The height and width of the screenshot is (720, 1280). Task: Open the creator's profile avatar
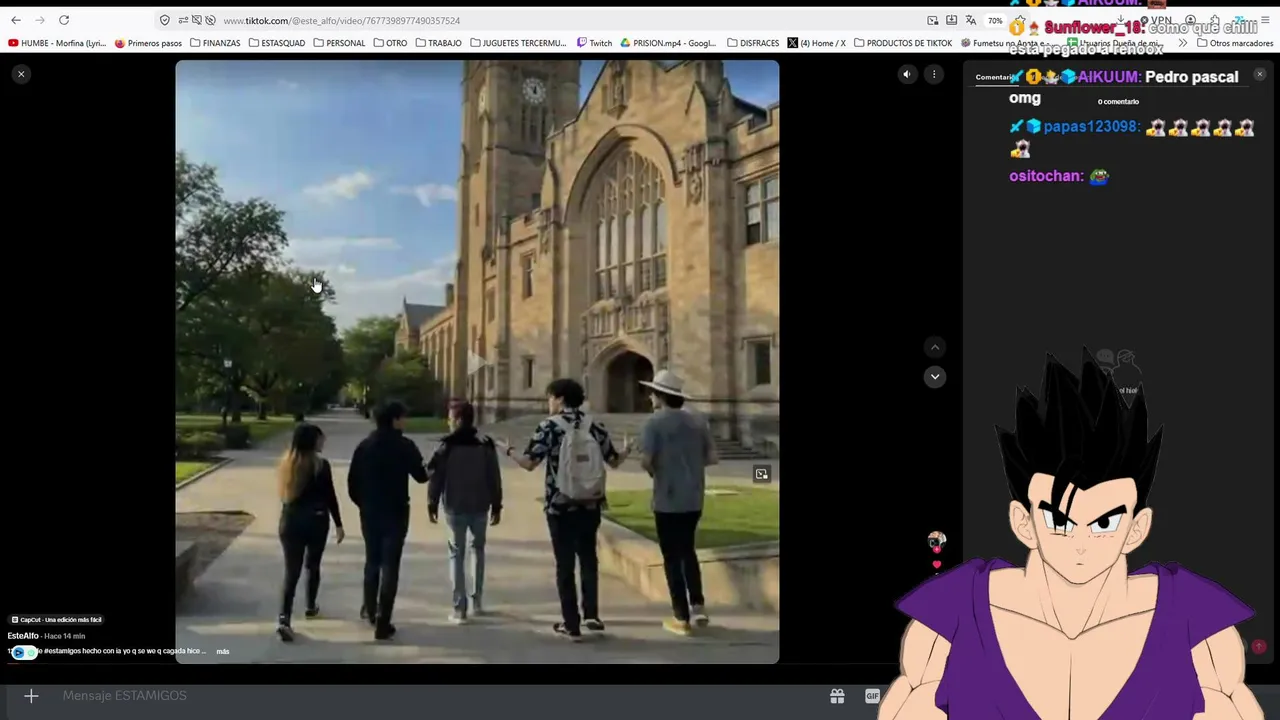pyautogui.click(x=936, y=540)
